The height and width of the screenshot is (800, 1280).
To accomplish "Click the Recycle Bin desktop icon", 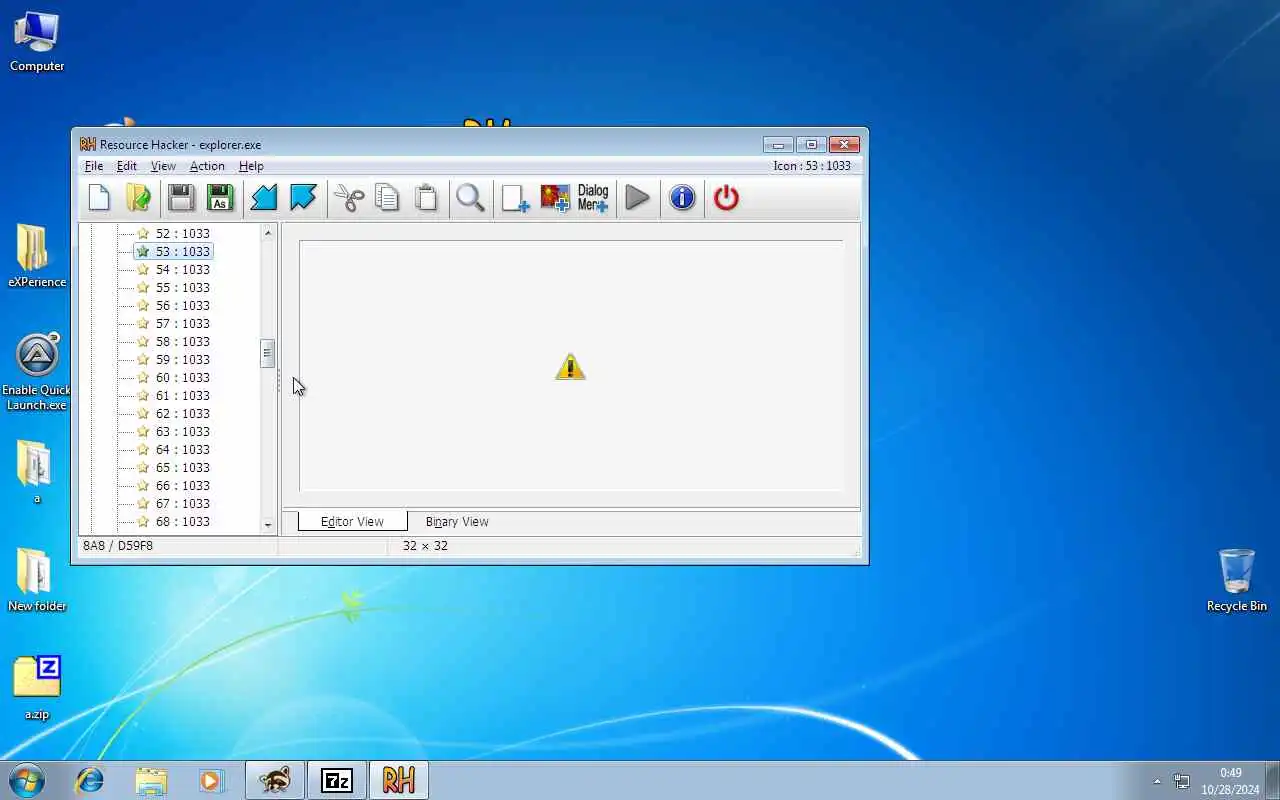I will [x=1237, y=580].
